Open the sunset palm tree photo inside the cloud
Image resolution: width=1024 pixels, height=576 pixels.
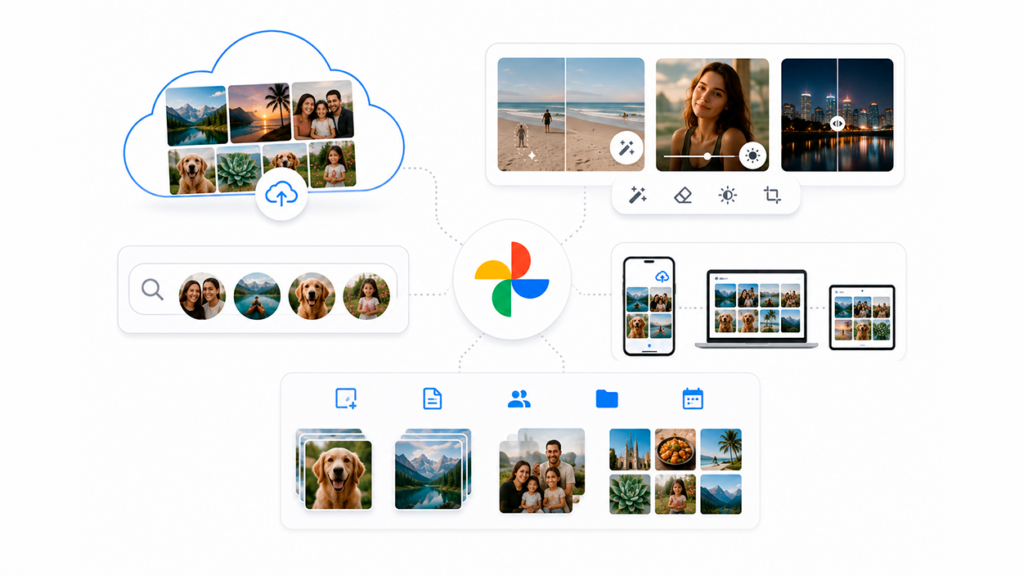[259, 112]
